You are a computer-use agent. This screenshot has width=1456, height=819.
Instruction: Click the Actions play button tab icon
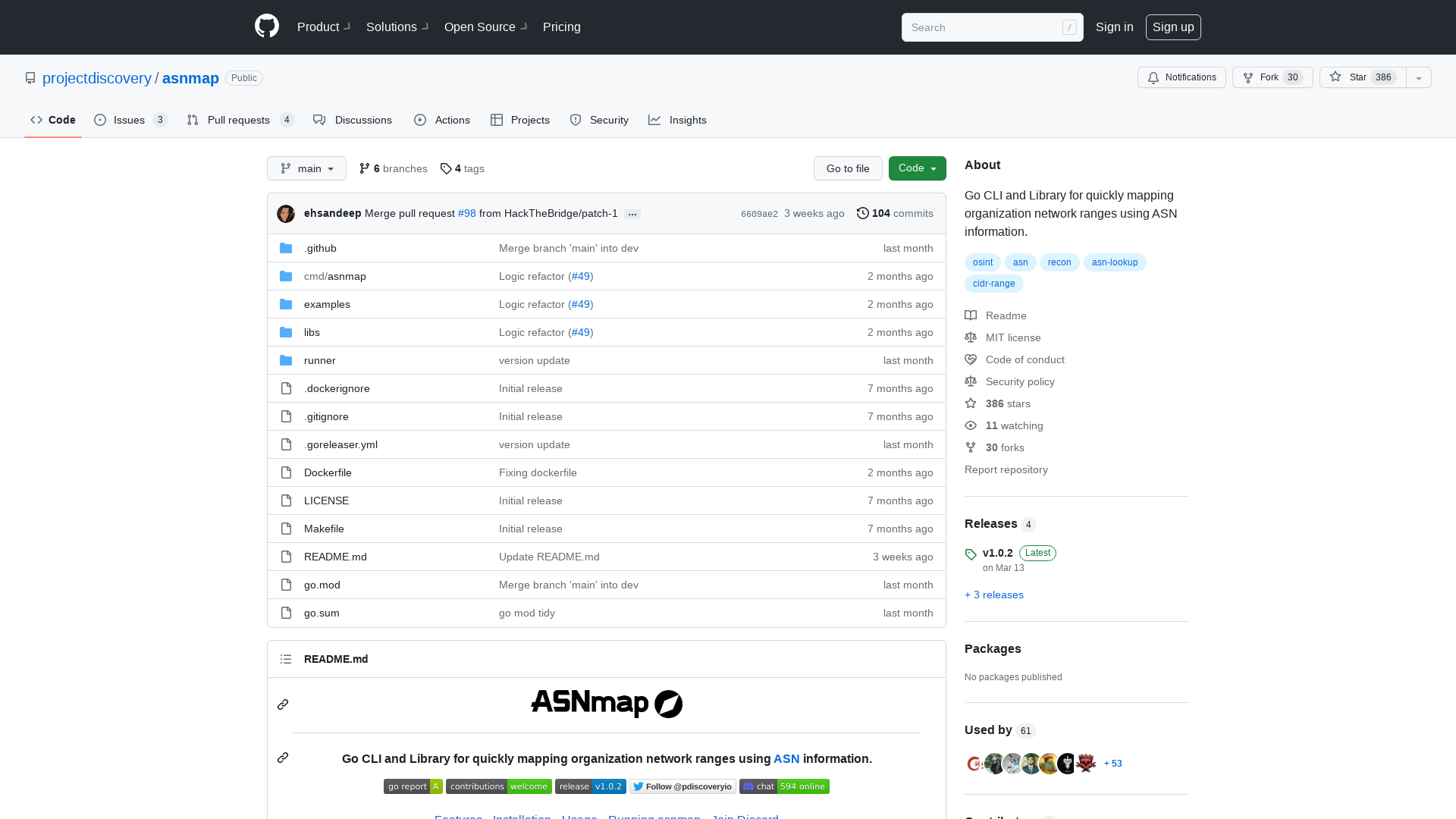(420, 120)
